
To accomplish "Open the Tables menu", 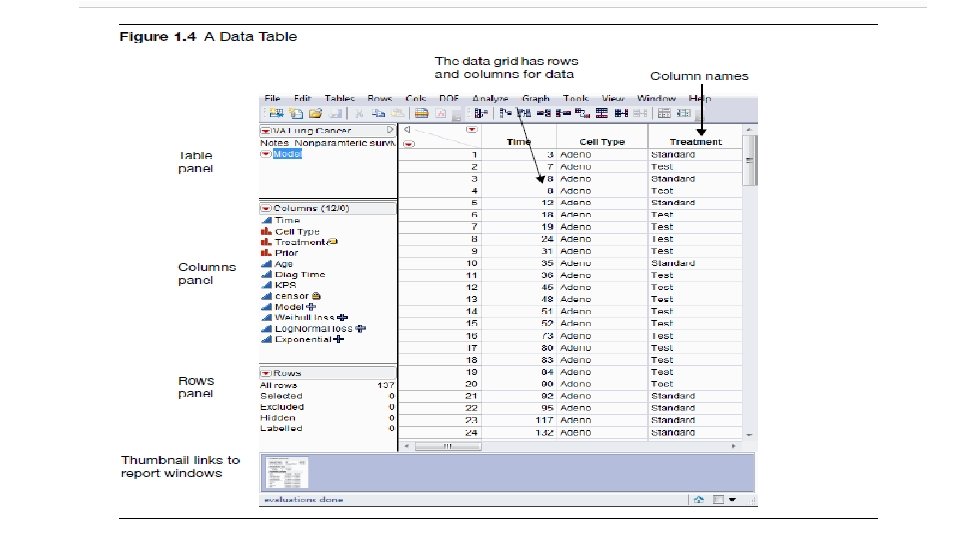I will pyautogui.click(x=340, y=99).
